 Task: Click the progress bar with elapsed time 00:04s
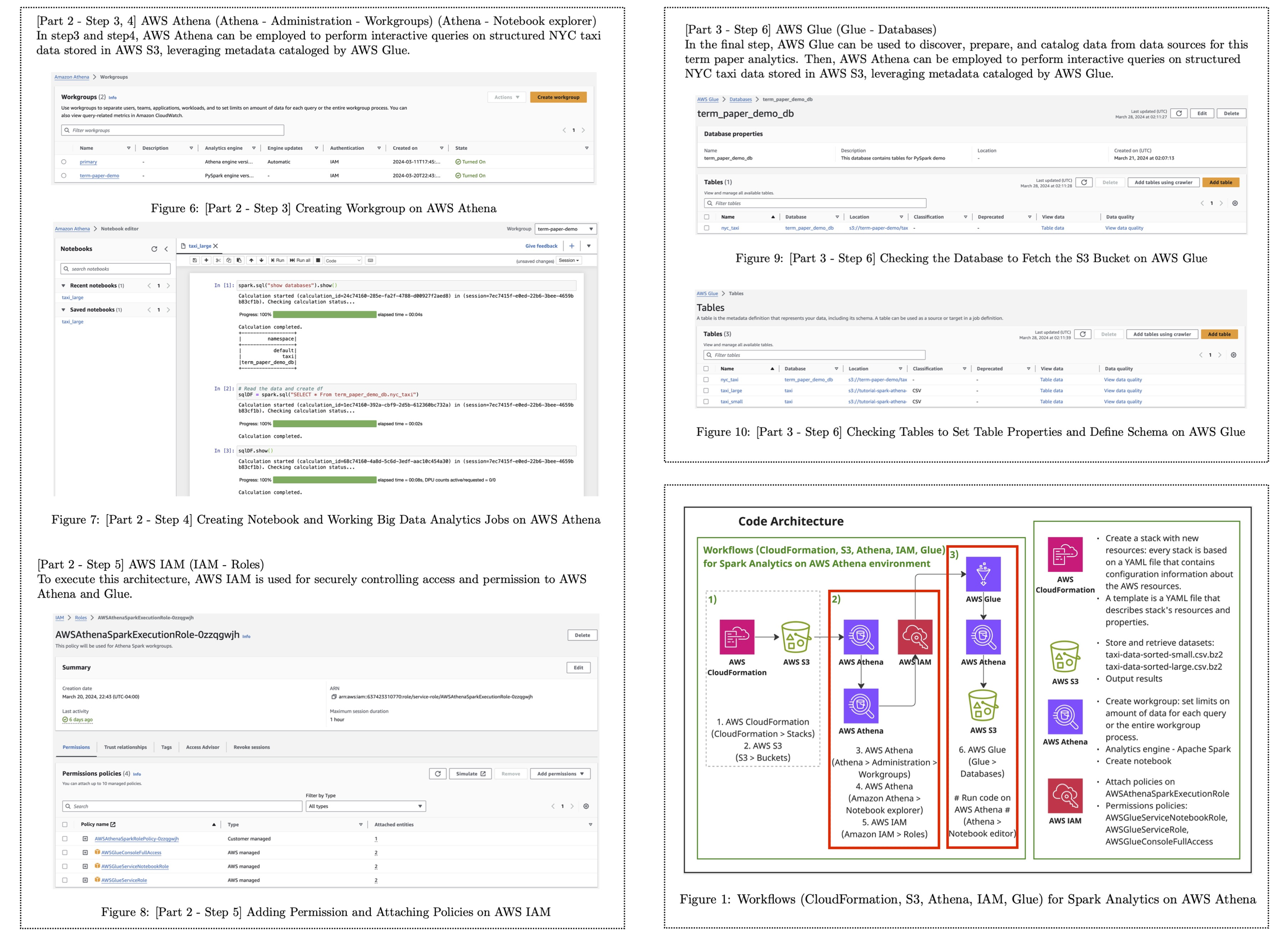click(324, 315)
